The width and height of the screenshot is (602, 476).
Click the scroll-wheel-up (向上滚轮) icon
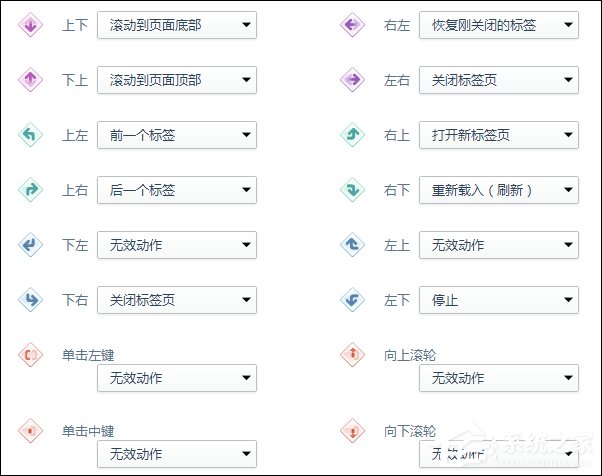[x=352, y=355]
